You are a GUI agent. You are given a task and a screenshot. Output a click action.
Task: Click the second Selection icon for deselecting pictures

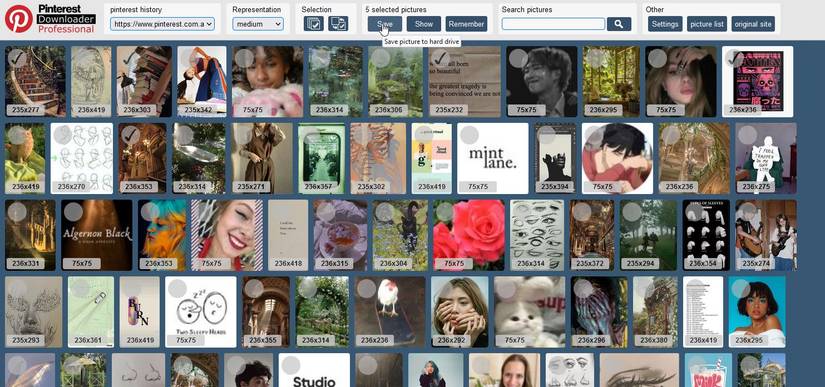(x=338, y=24)
